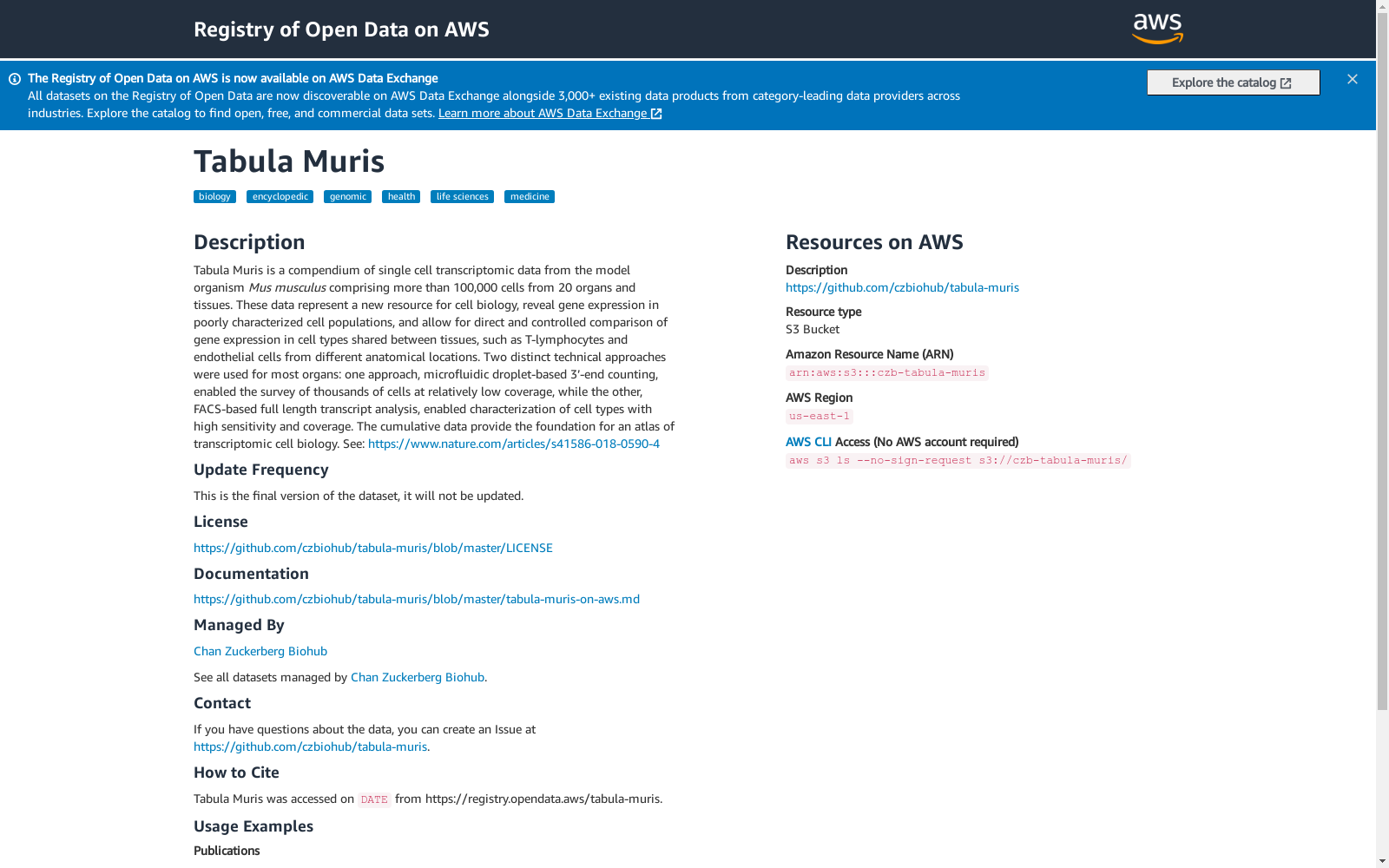Screen dimensions: 1389x868
Task: Open the GitHub LICENSE link
Action: (x=373, y=548)
